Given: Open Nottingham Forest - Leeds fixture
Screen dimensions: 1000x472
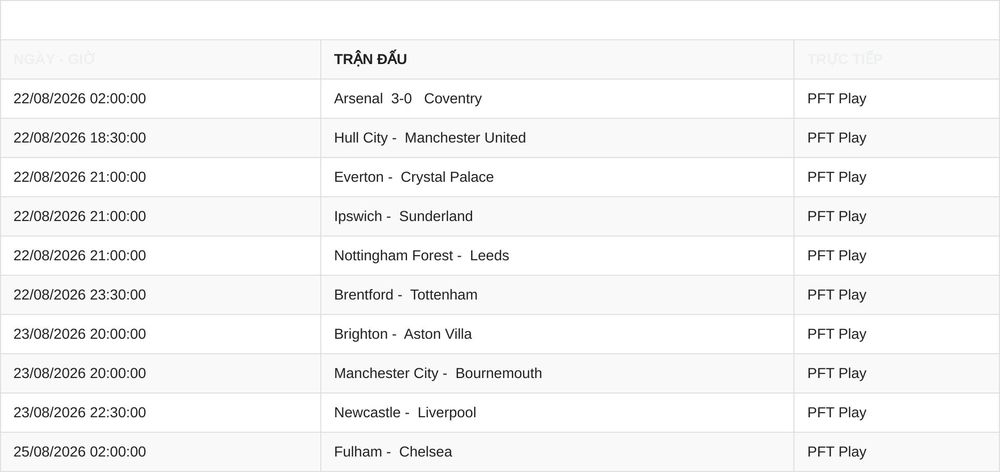Looking at the screenshot, I should pos(421,256).
